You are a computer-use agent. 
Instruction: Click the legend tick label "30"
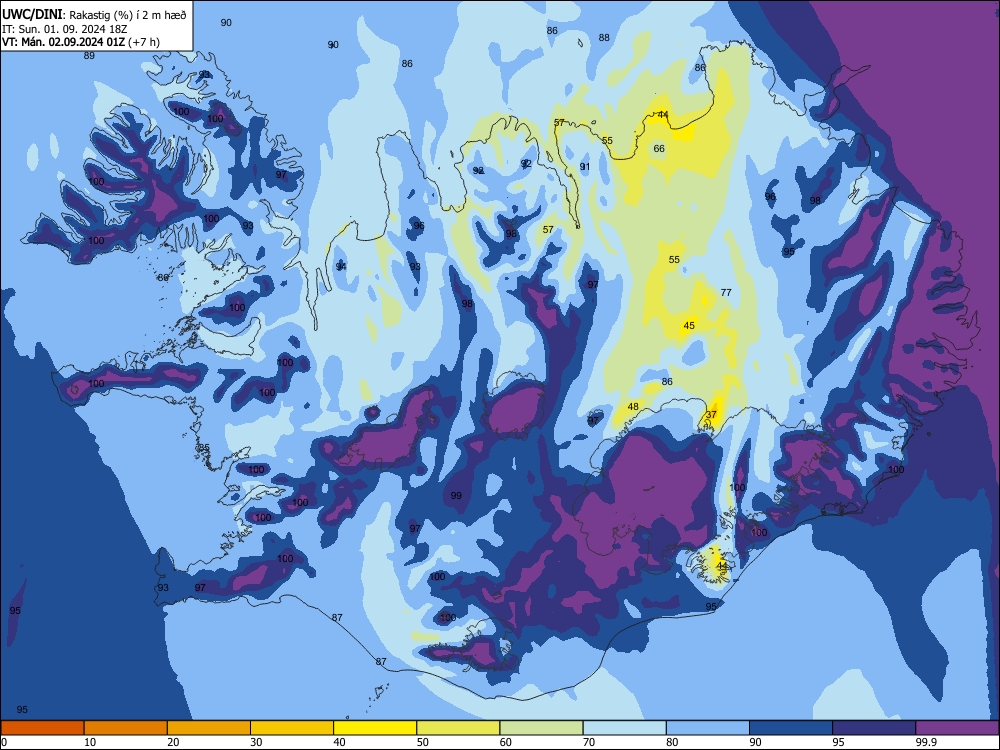[256, 742]
